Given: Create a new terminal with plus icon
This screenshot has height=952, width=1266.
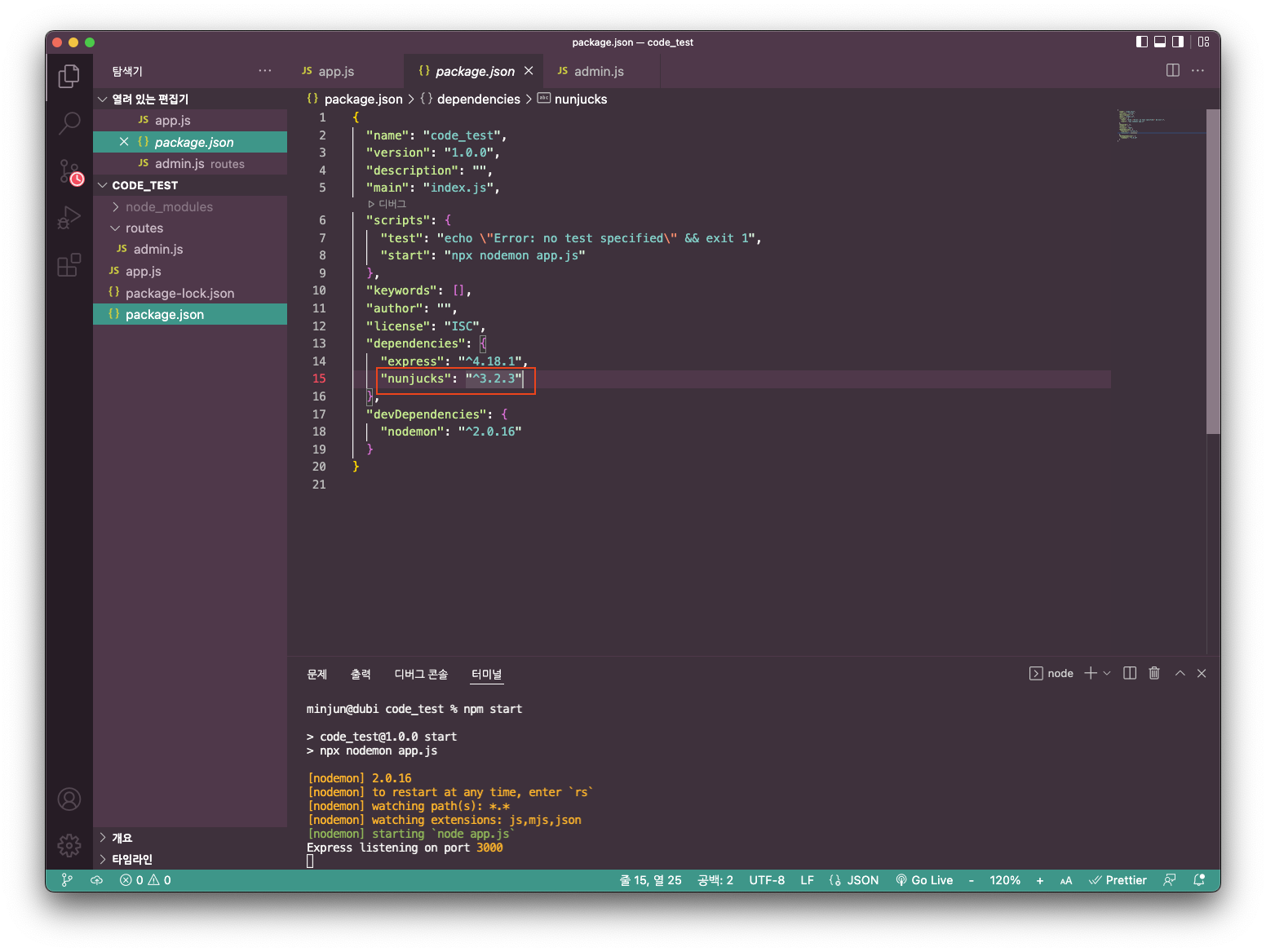Looking at the screenshot, I should [x=1091, y=673].
